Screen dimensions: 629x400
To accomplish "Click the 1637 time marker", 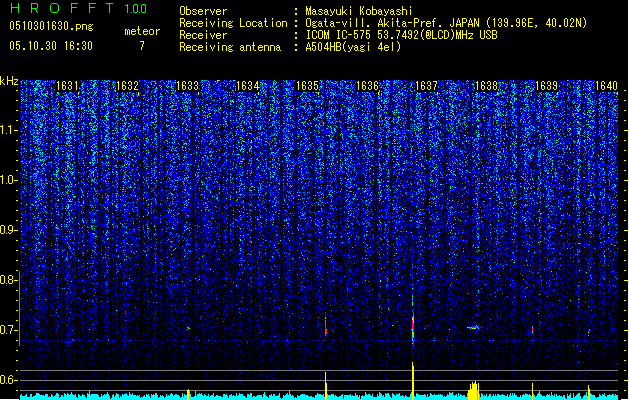I will tap(426, 86).
